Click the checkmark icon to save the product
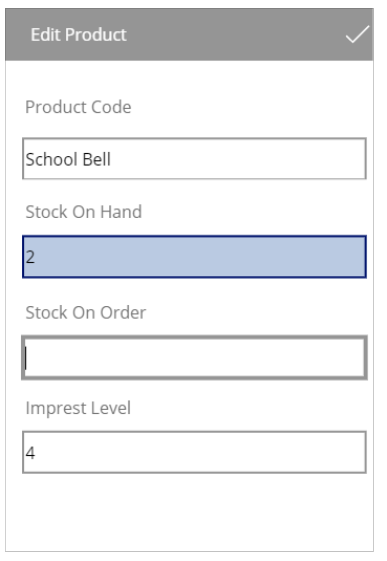The width and height of the screenshot is (387, 561). (357, 34)
